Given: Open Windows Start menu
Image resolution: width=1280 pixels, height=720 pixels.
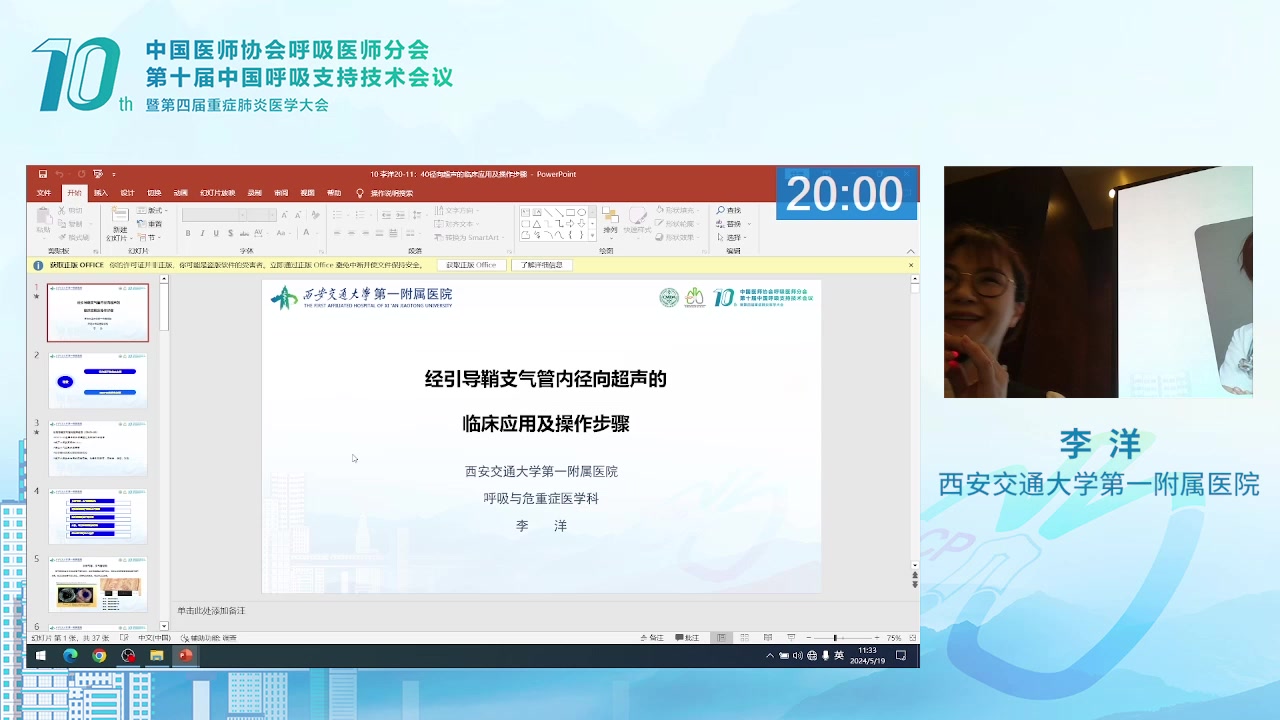Looking at the screenshot, I should (41, 656).
